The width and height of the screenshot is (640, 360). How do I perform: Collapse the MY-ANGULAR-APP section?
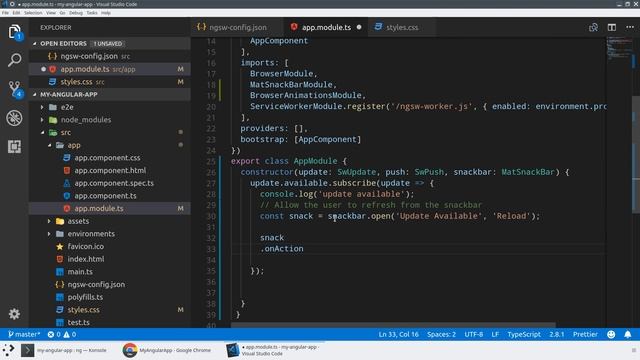pos(35,94)
